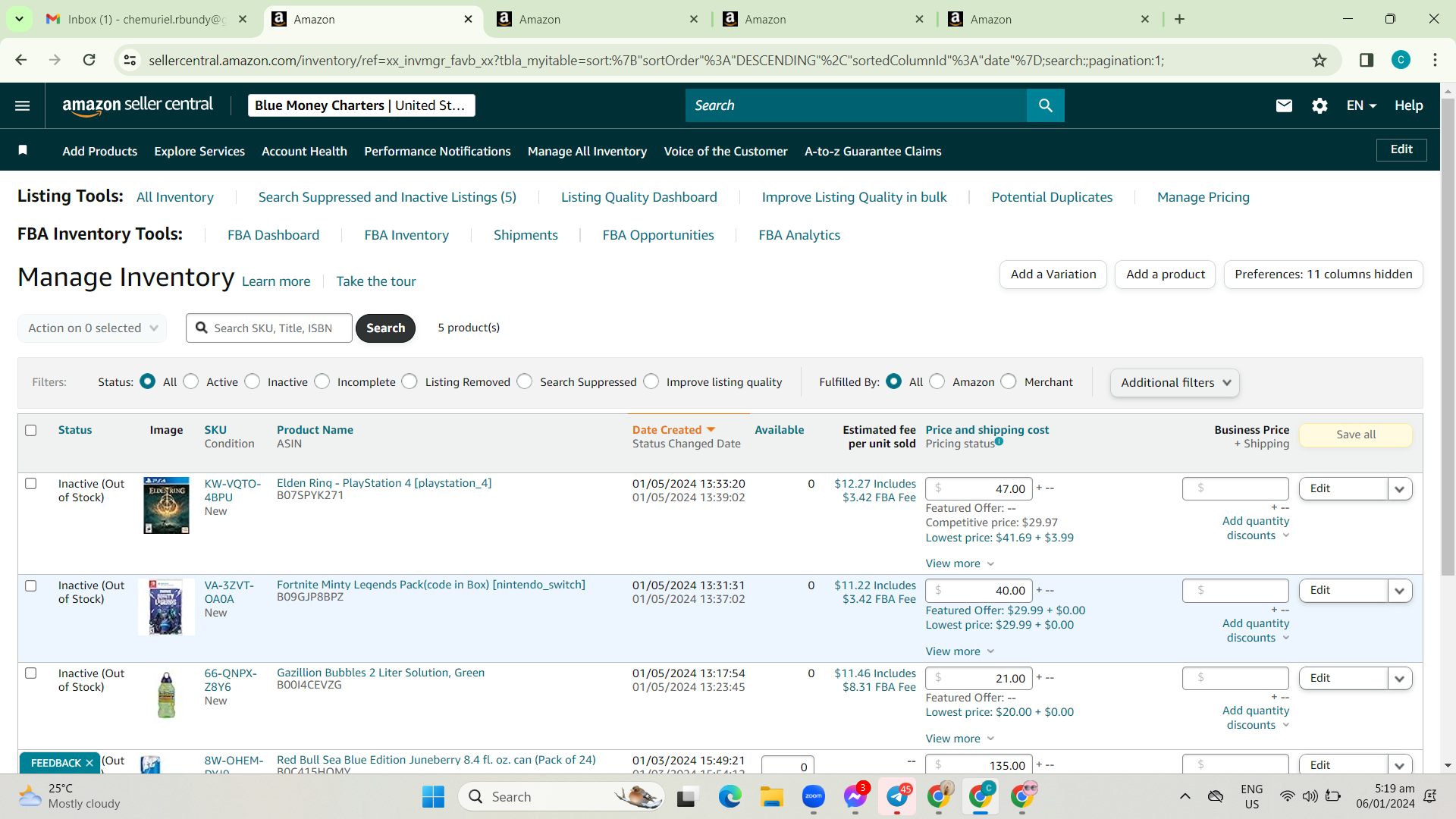This screenshot has width=1456, height=819.
Task: Select Fulfilled By Amazon radio button
Action: click(x=937, y=381)
